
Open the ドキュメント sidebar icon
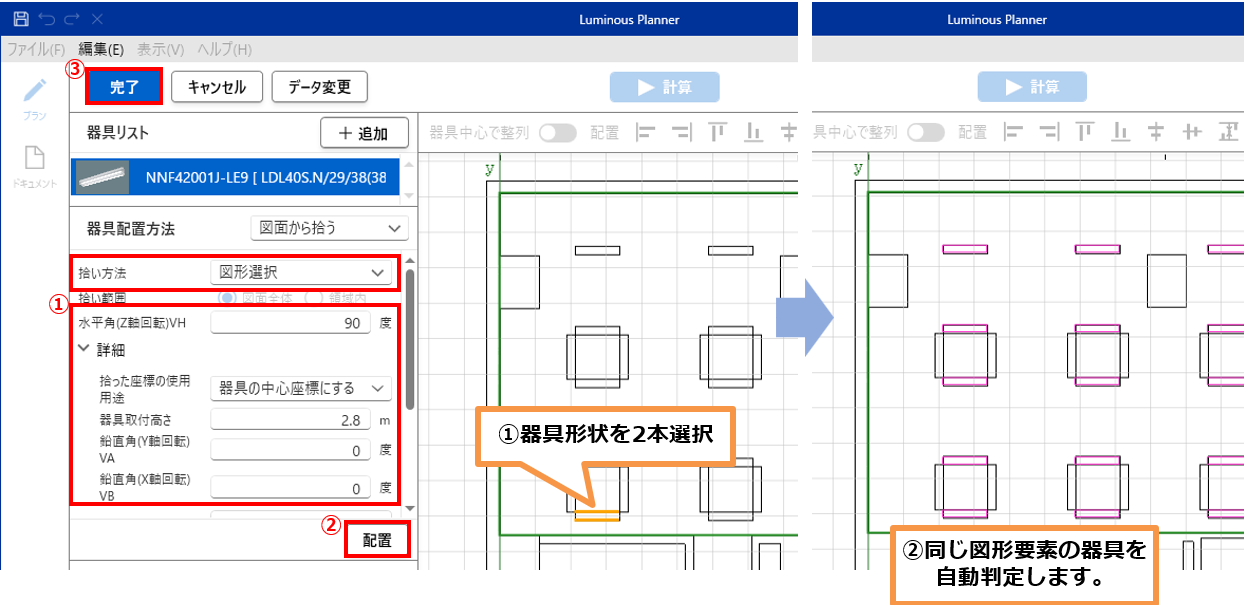point(35,160)
